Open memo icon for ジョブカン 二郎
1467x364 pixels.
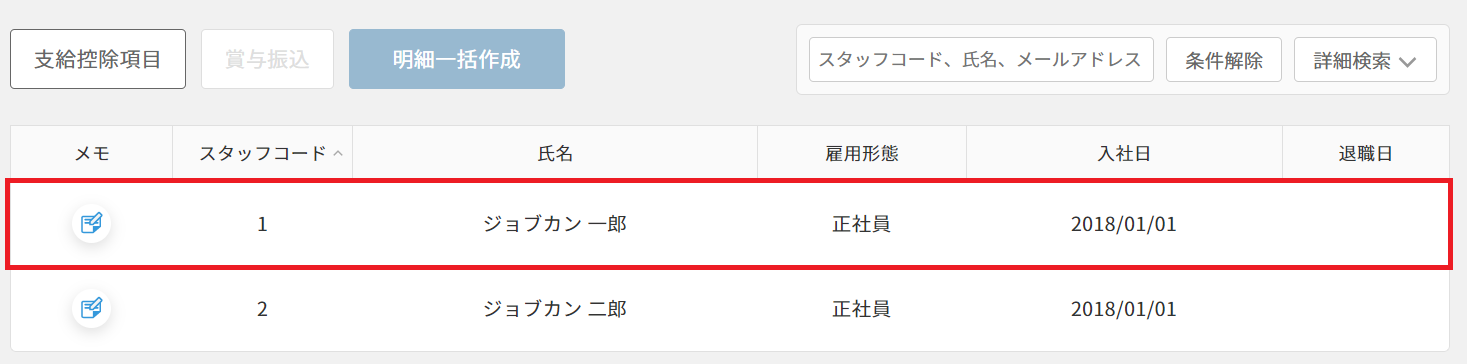pos(91,308)
